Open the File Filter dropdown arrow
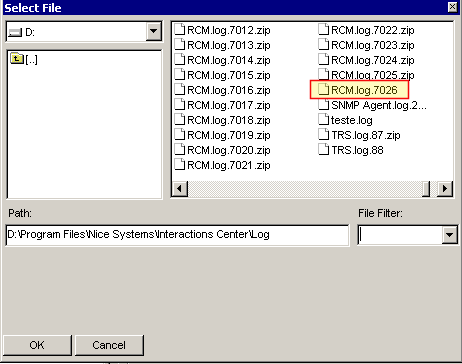Image resolution: width=462 pixels, height=364 pixels. point(449,235)
